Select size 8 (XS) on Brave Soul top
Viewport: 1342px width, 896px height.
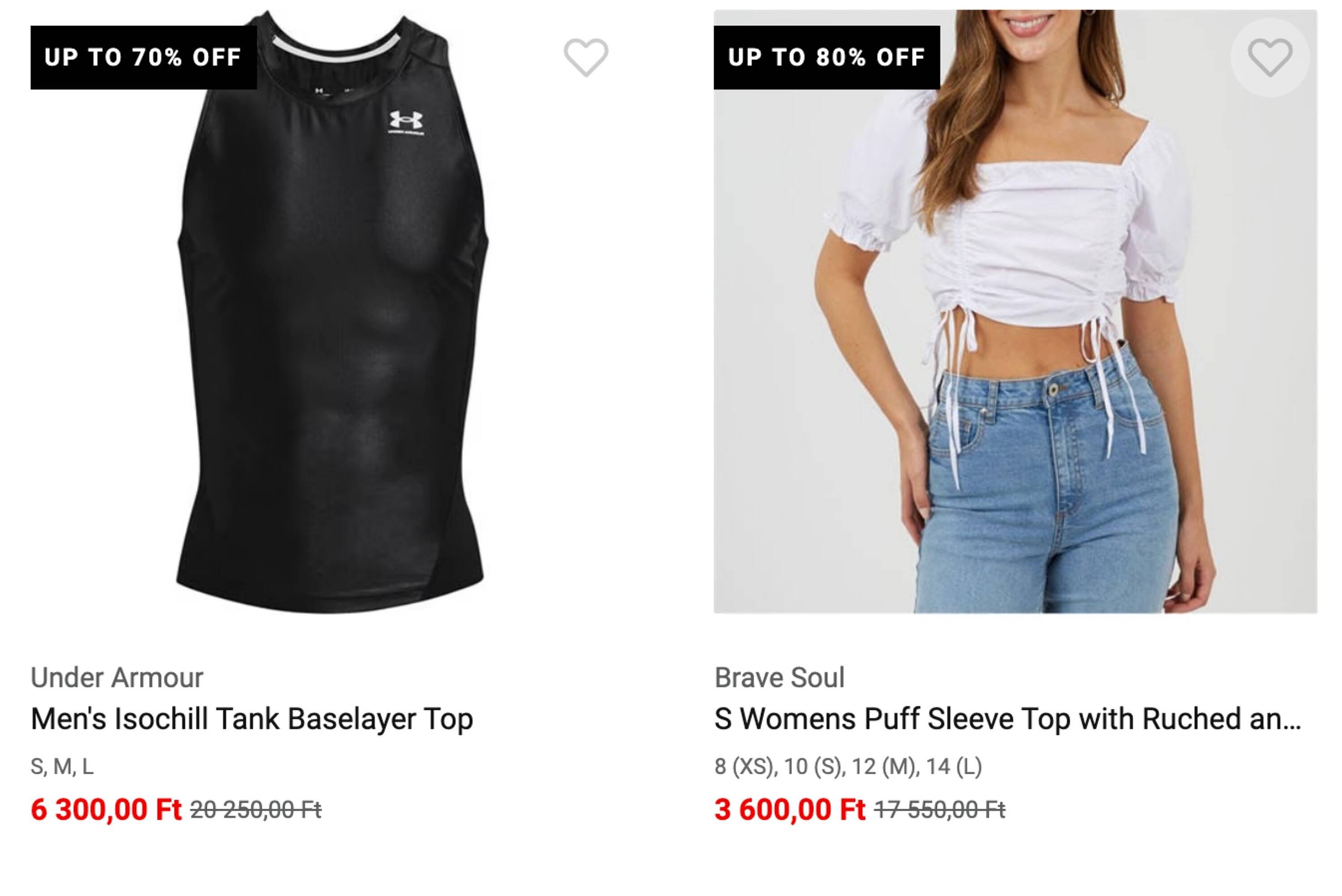[x=745, y=766]
